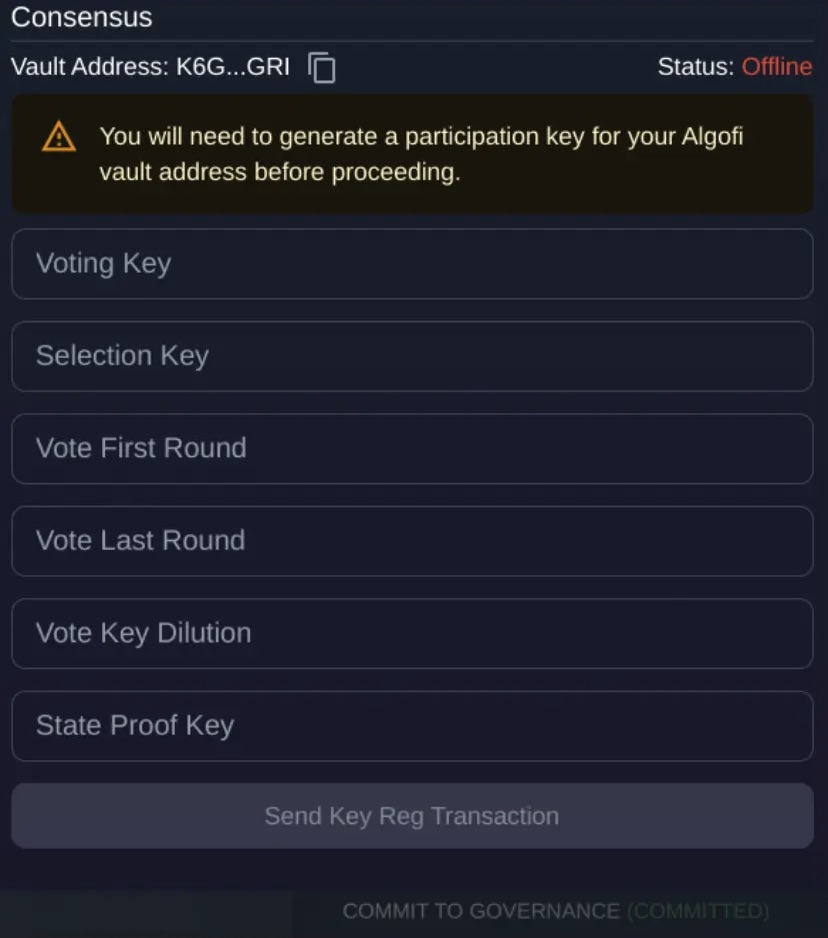Click the dark panel left of COMMIT TO GOVERNANCE
828x938 pixels.
[x=146, y=912]
